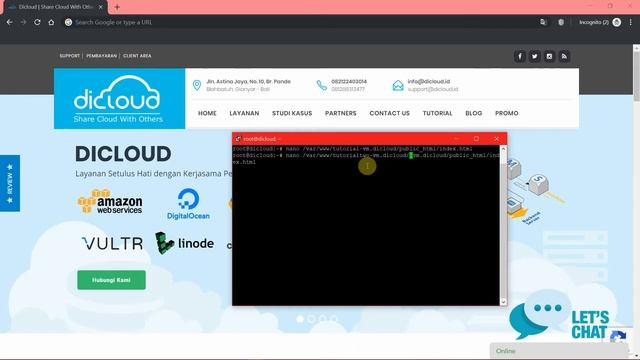640x360 pixels.
Task: Select the second slider dot
Action: tap(311, 319)
